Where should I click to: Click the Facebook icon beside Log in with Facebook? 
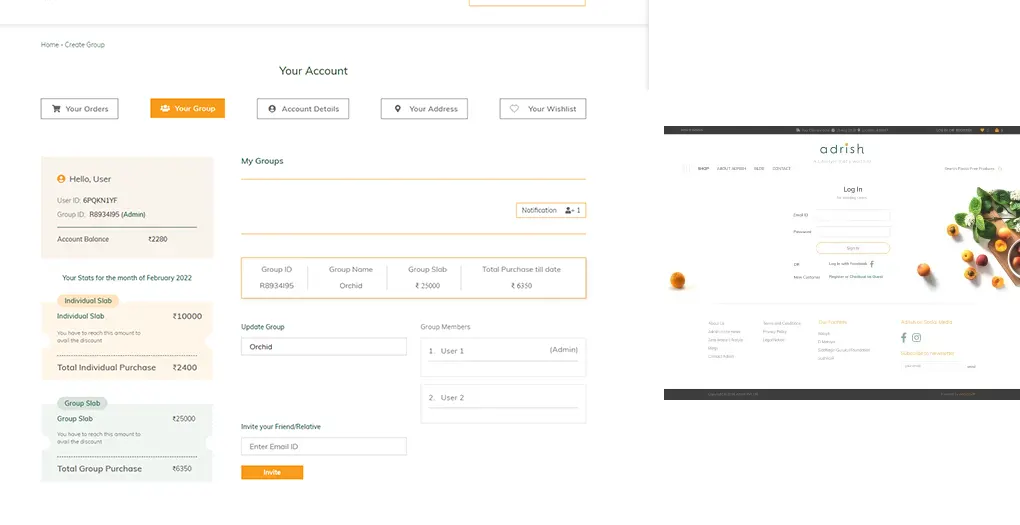tap(872, 264)
